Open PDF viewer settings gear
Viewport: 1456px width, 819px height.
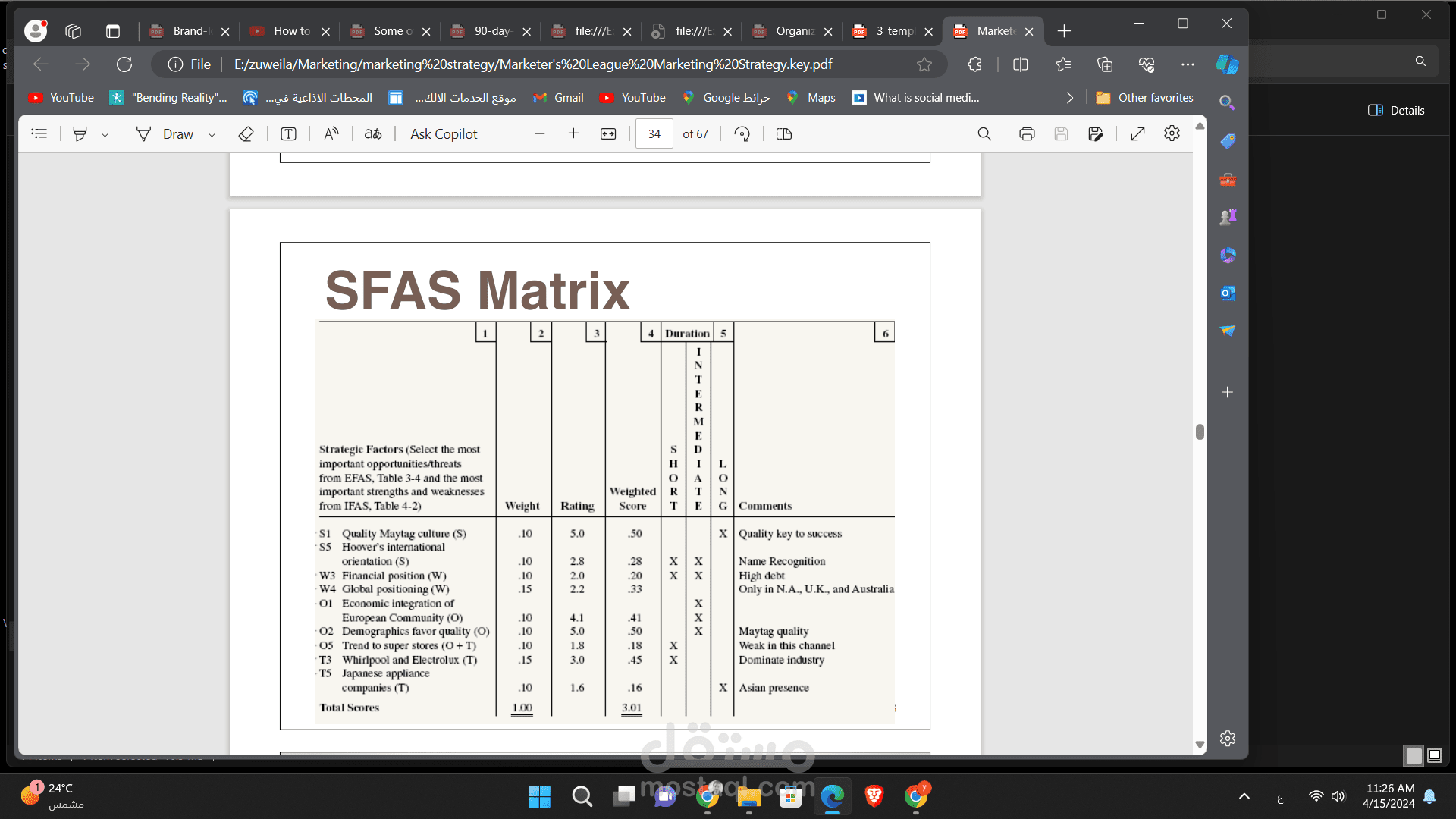click(x=1172, y=134)
